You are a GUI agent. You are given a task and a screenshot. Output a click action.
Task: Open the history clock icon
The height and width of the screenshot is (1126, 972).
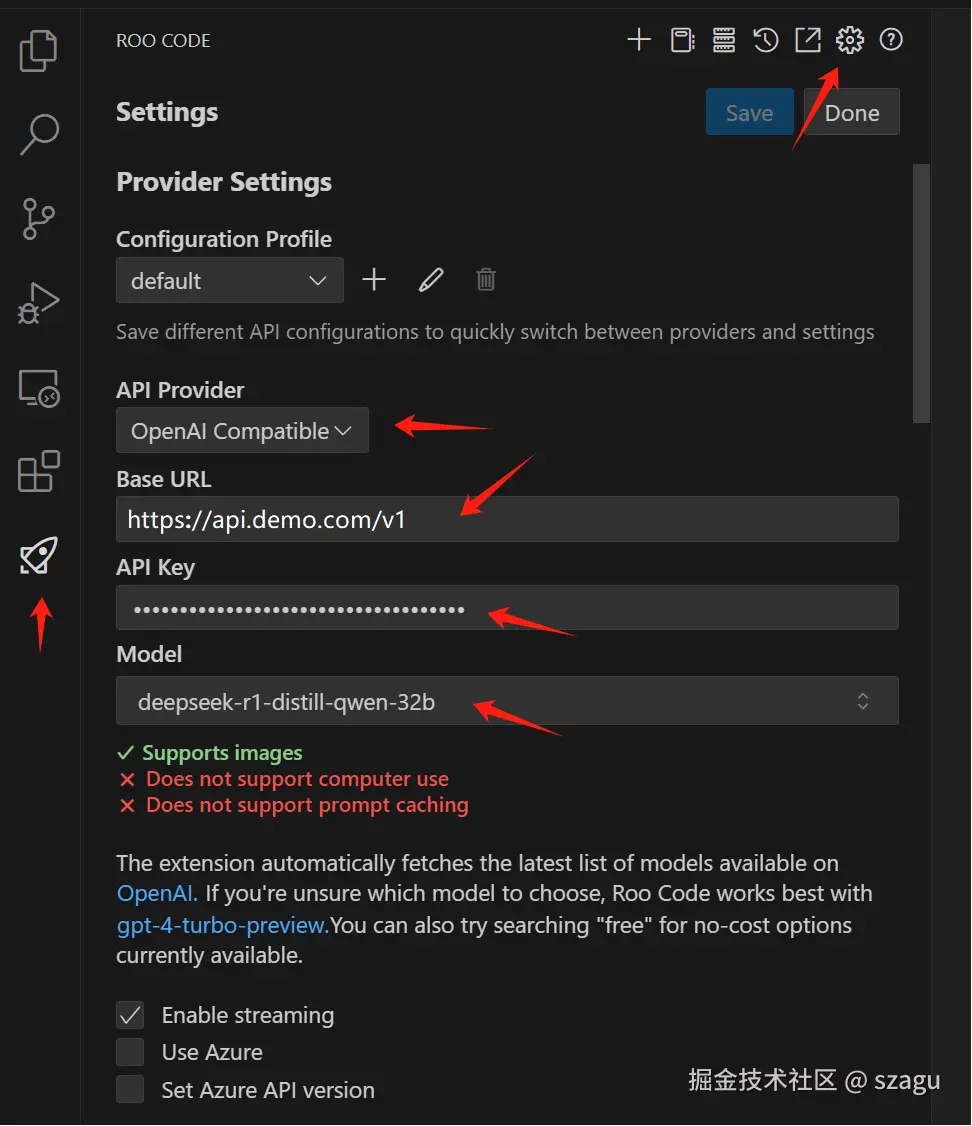[x=766, y=40]
